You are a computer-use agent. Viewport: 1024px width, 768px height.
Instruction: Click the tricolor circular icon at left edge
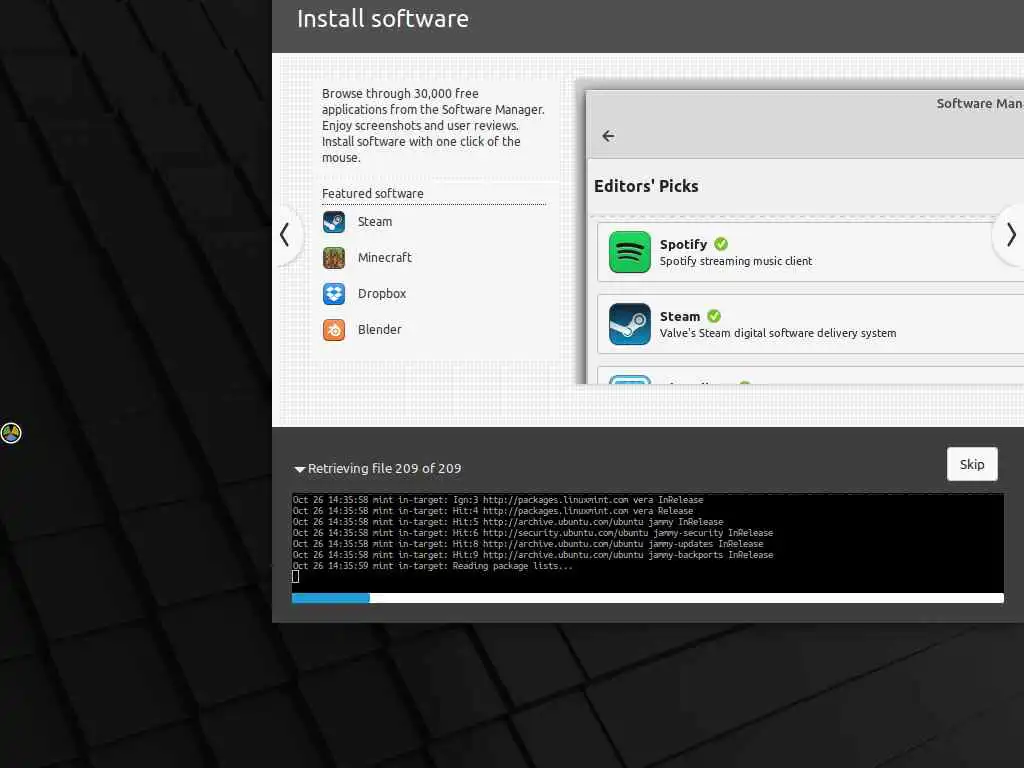click(11, 433)
